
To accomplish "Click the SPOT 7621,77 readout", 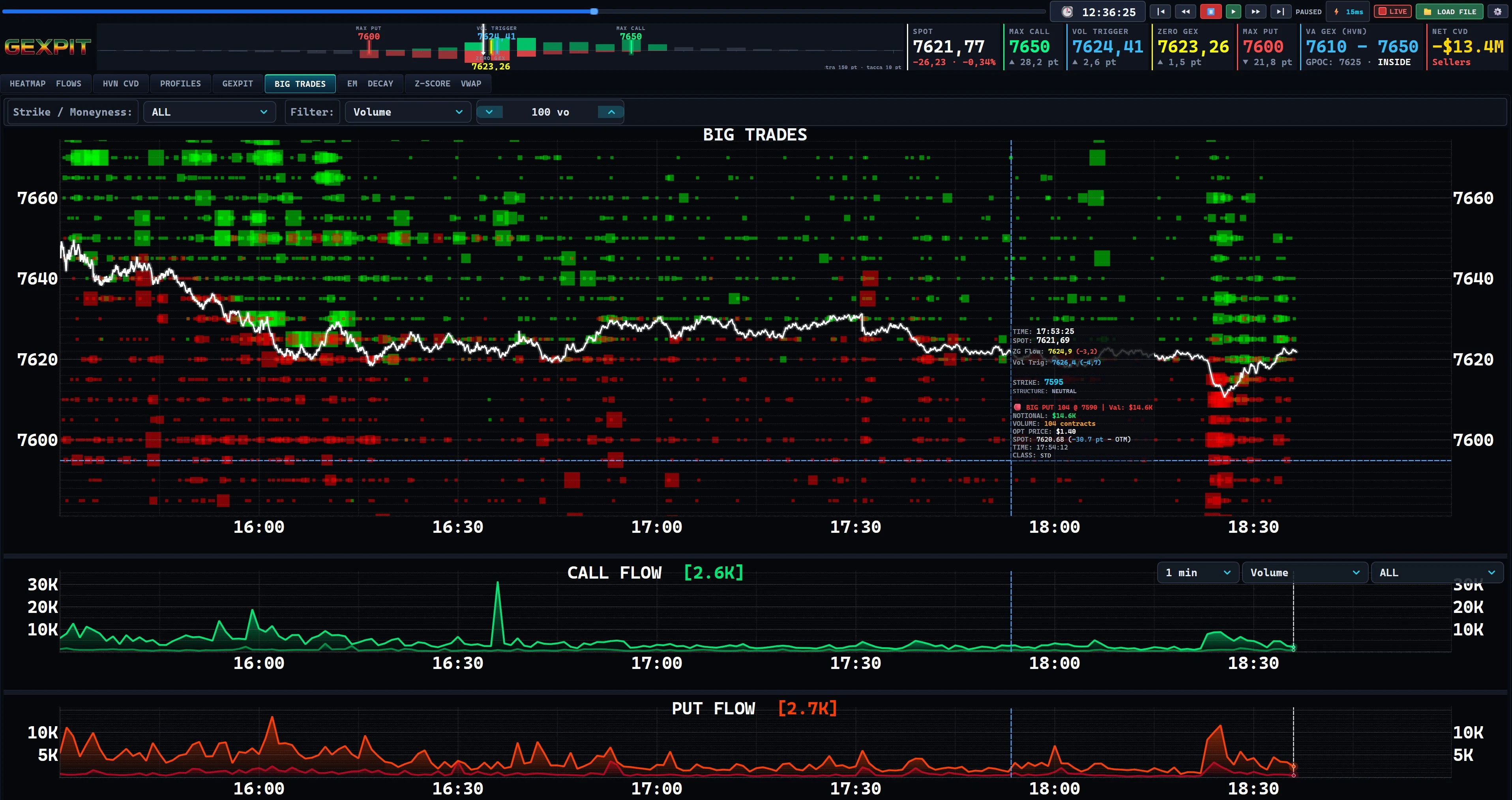I will coord(954,47).
